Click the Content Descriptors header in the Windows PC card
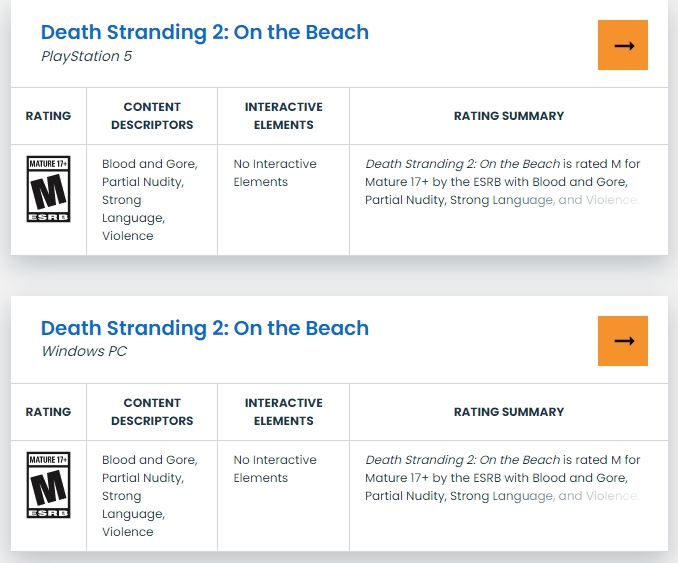Image resolution: width=678 pixels, height=563 pixels. tap(152, 412)
